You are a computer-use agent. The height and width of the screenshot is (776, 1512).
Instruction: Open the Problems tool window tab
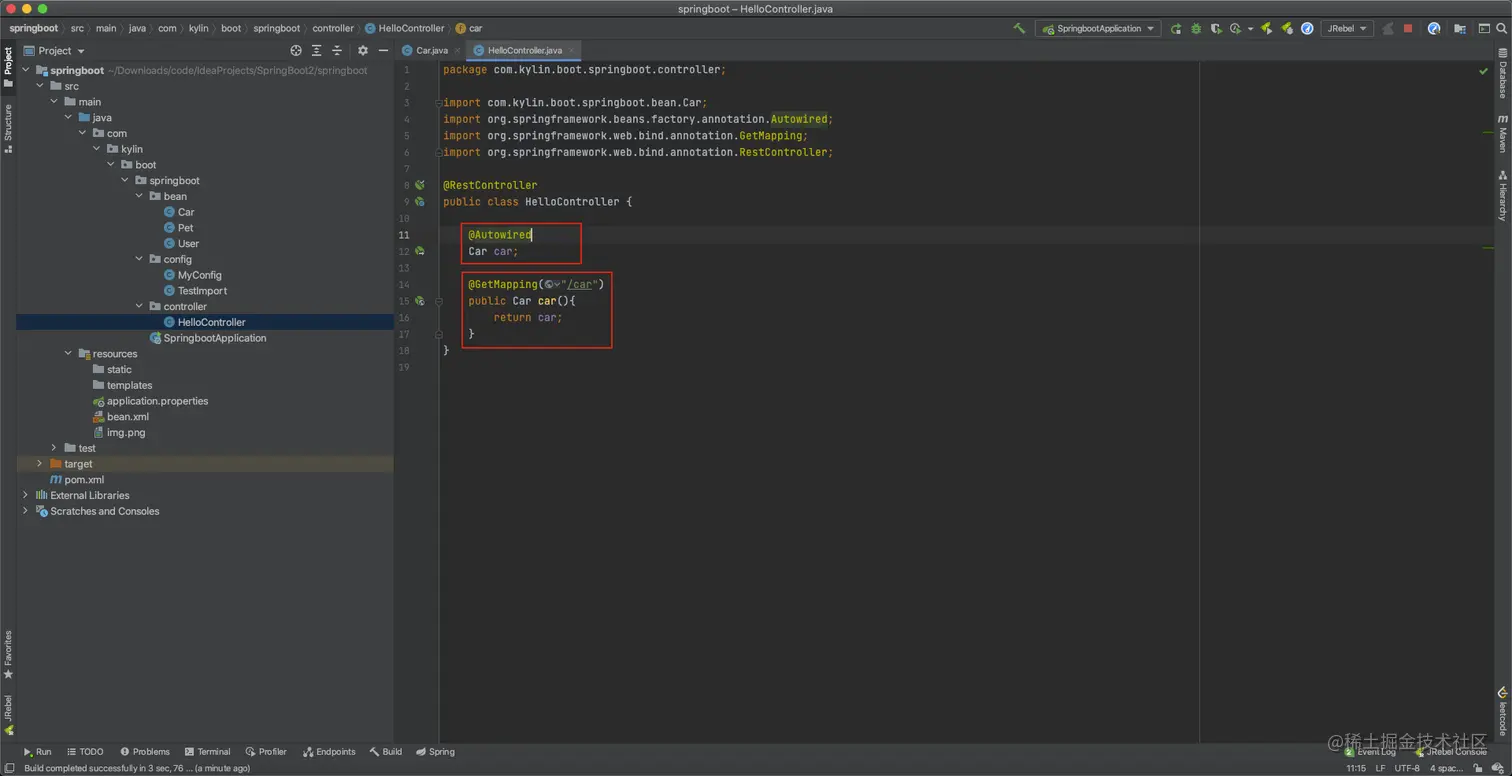(145, 752)
